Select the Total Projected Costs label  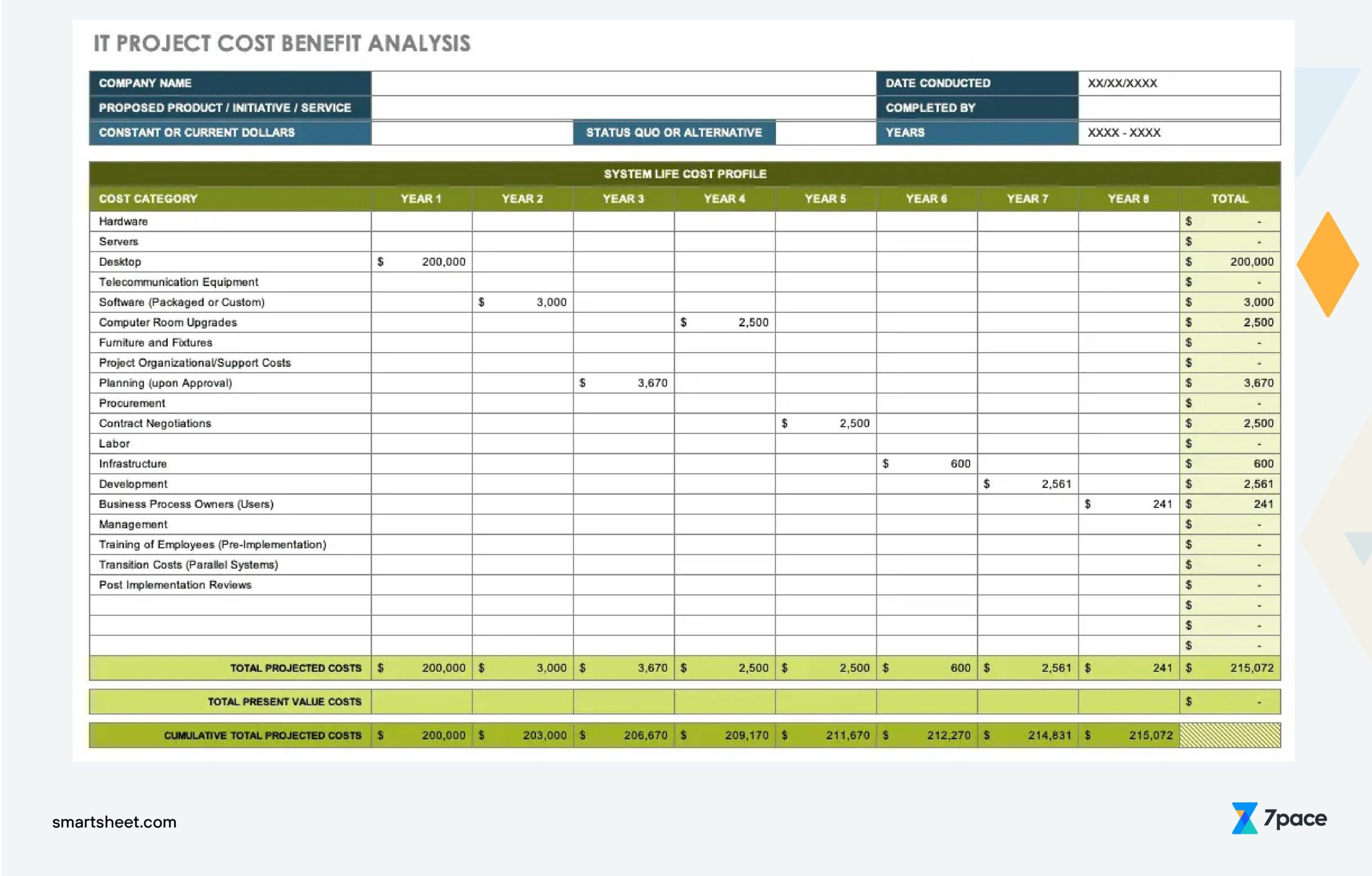296,668
